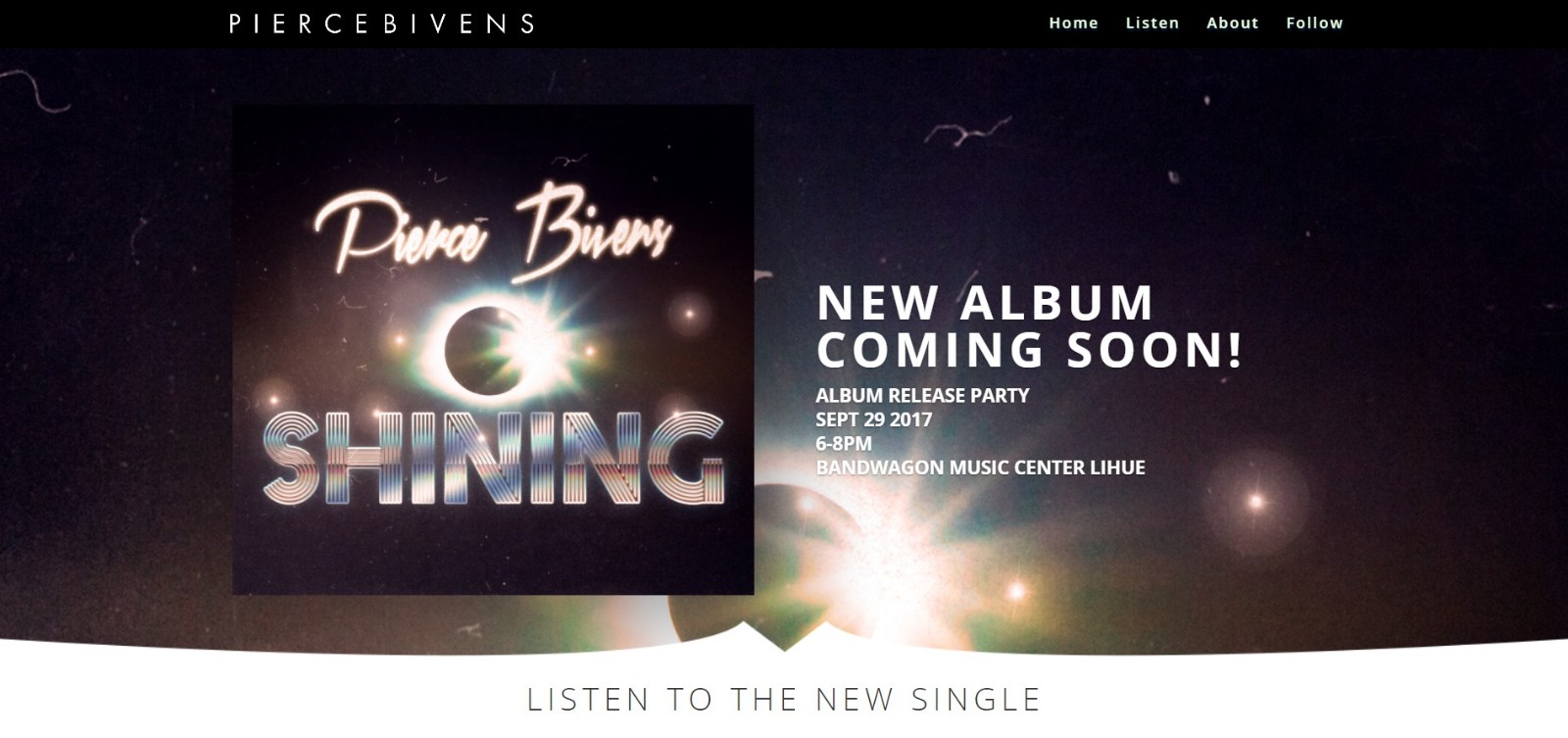
Task: Click the SEPT 29 2017 date text
Action: point(873,419)
